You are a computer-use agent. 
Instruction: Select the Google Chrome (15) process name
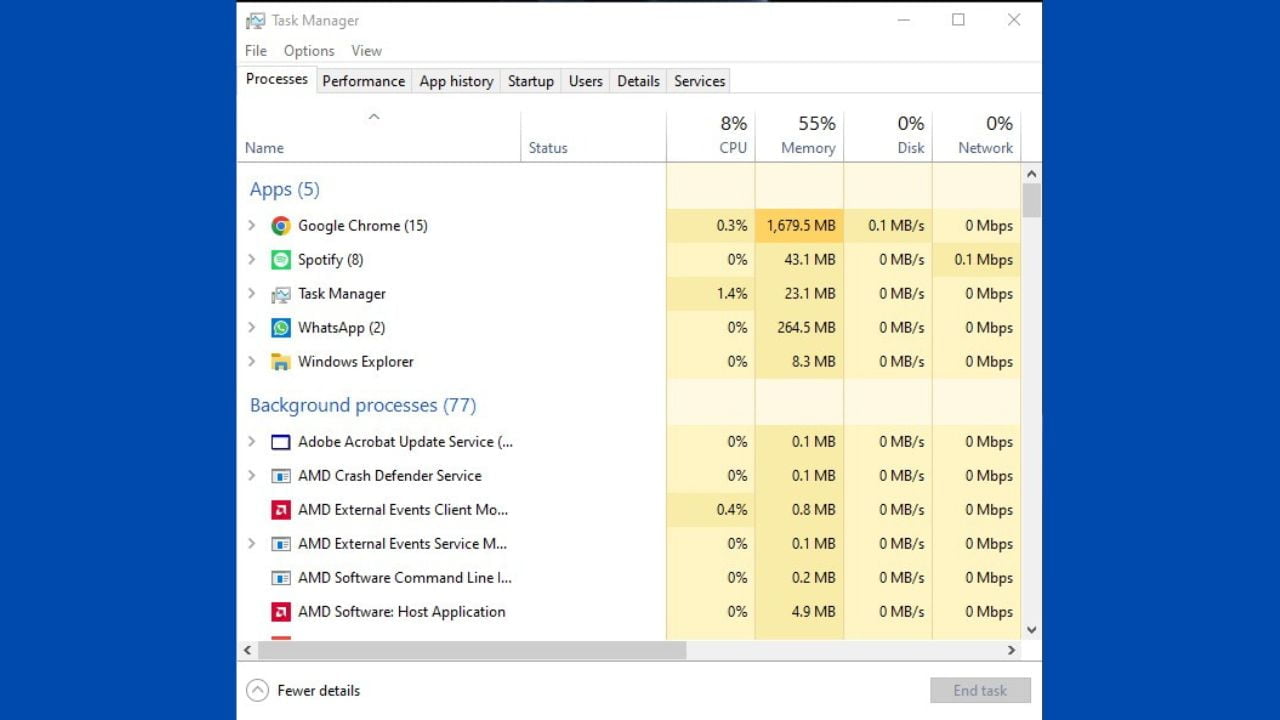(363, 226)
